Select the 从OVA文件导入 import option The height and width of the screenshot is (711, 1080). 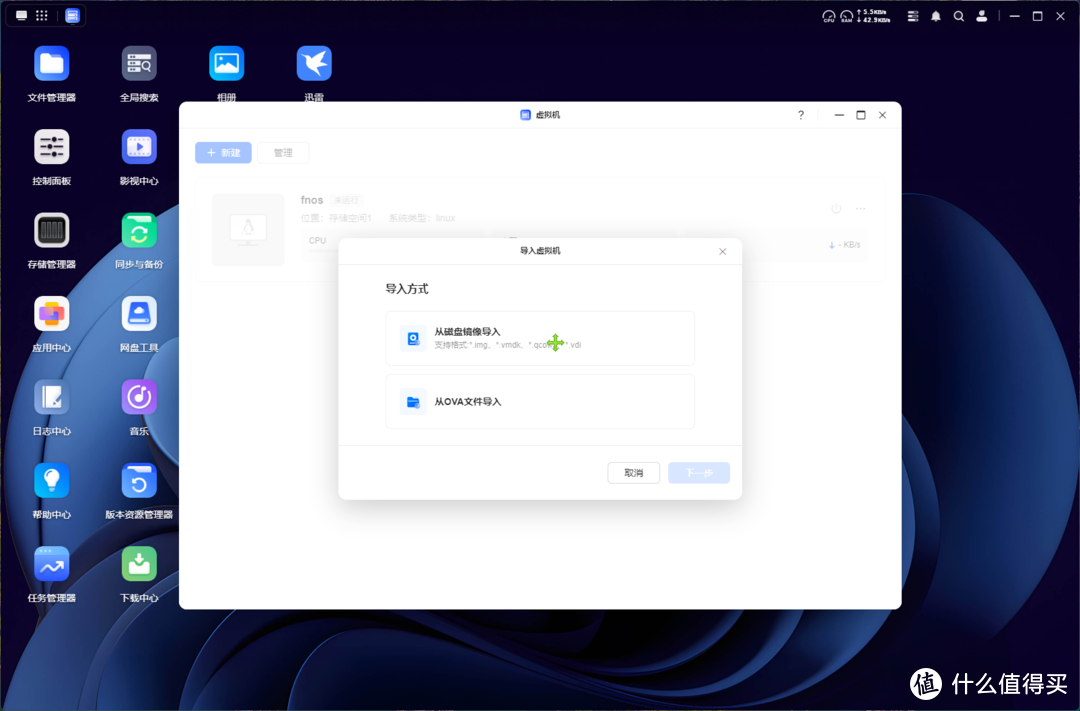pyautogui.click(x=540, y=401)
